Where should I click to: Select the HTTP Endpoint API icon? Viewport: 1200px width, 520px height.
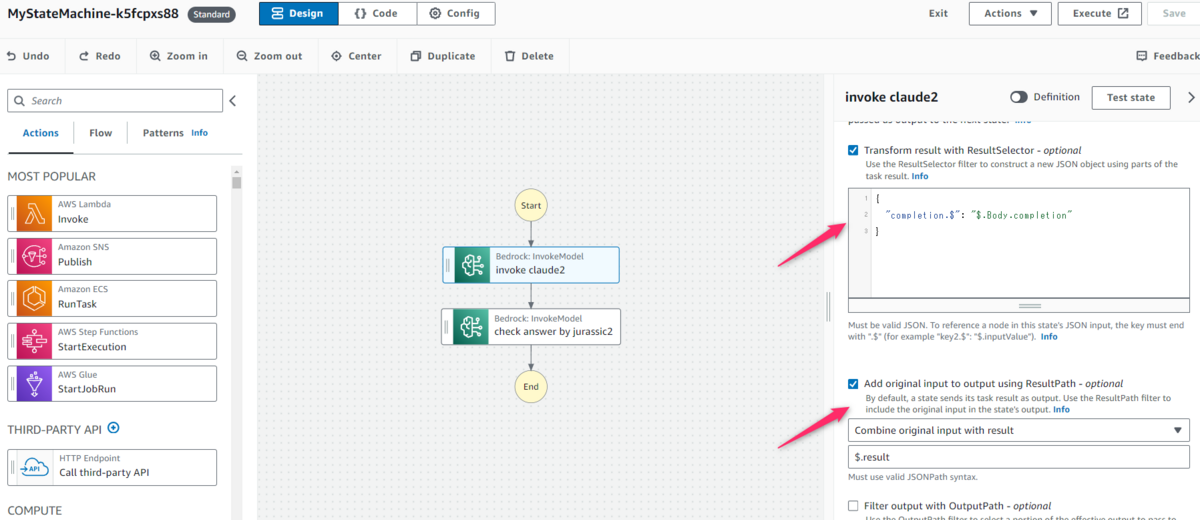[x=33, y=467]
